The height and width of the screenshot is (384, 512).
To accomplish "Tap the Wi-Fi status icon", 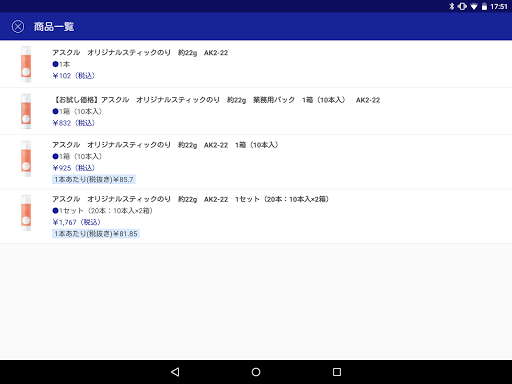I will (474, 6).
